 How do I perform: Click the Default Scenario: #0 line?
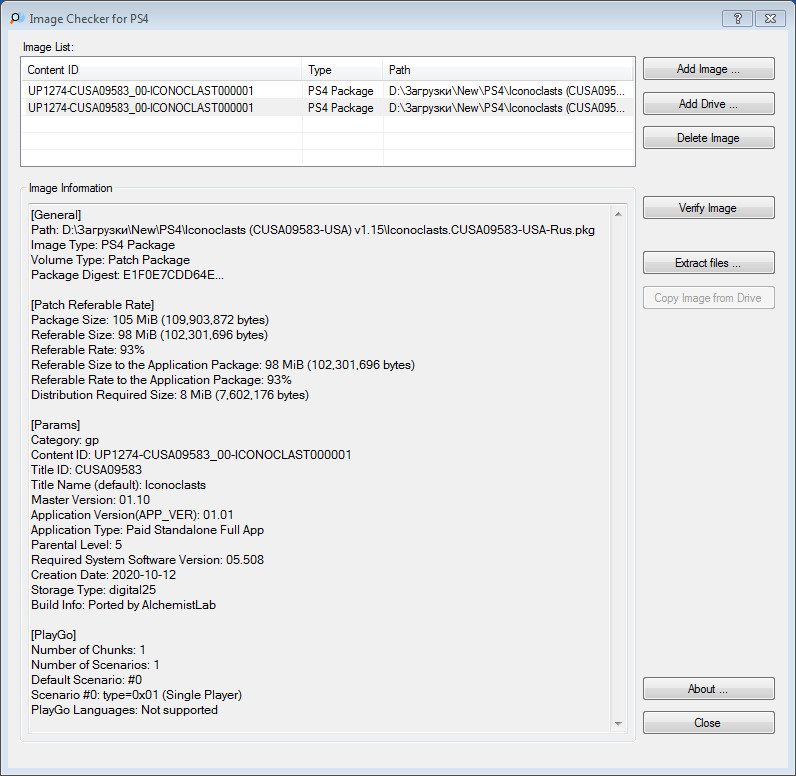[86, 680]
